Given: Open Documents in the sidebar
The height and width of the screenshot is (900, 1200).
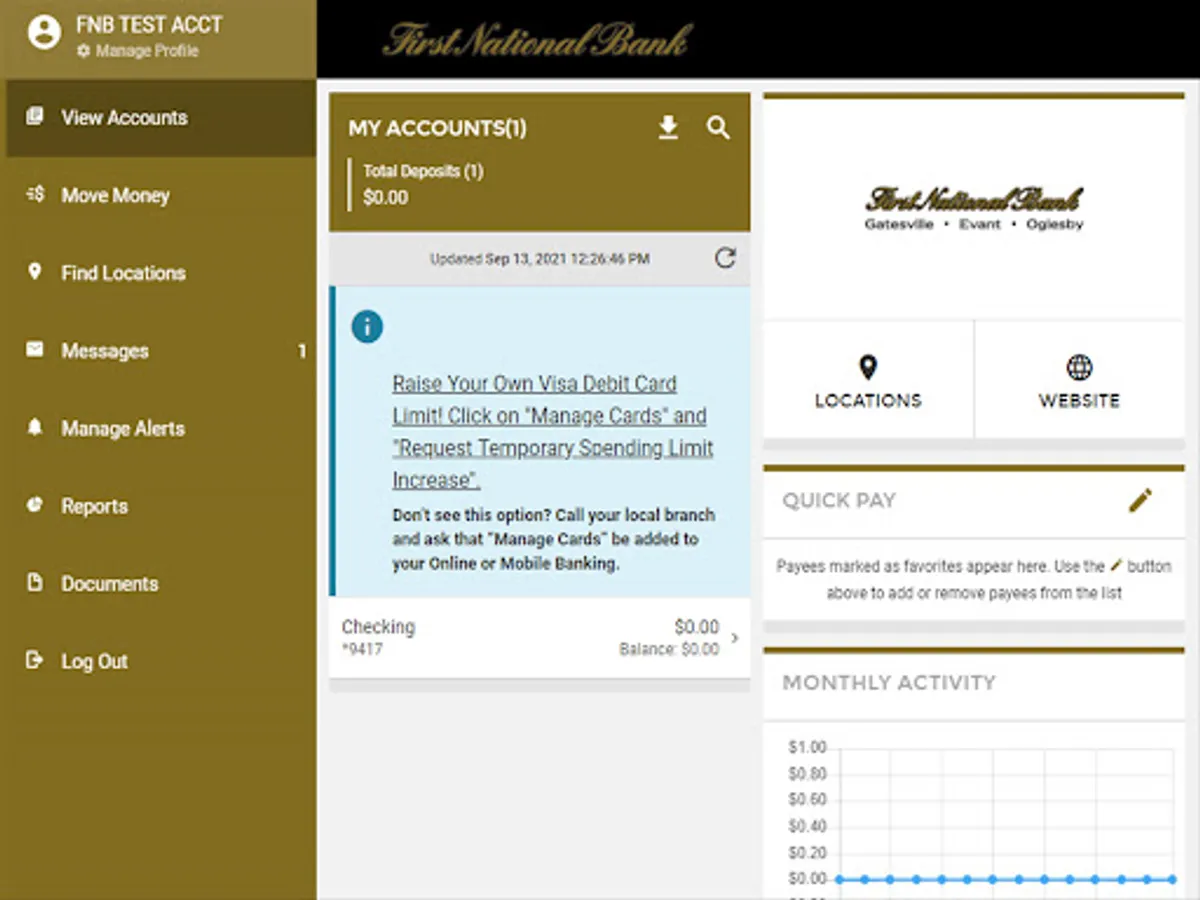Looking at the screenshot, I should point(161,583).
